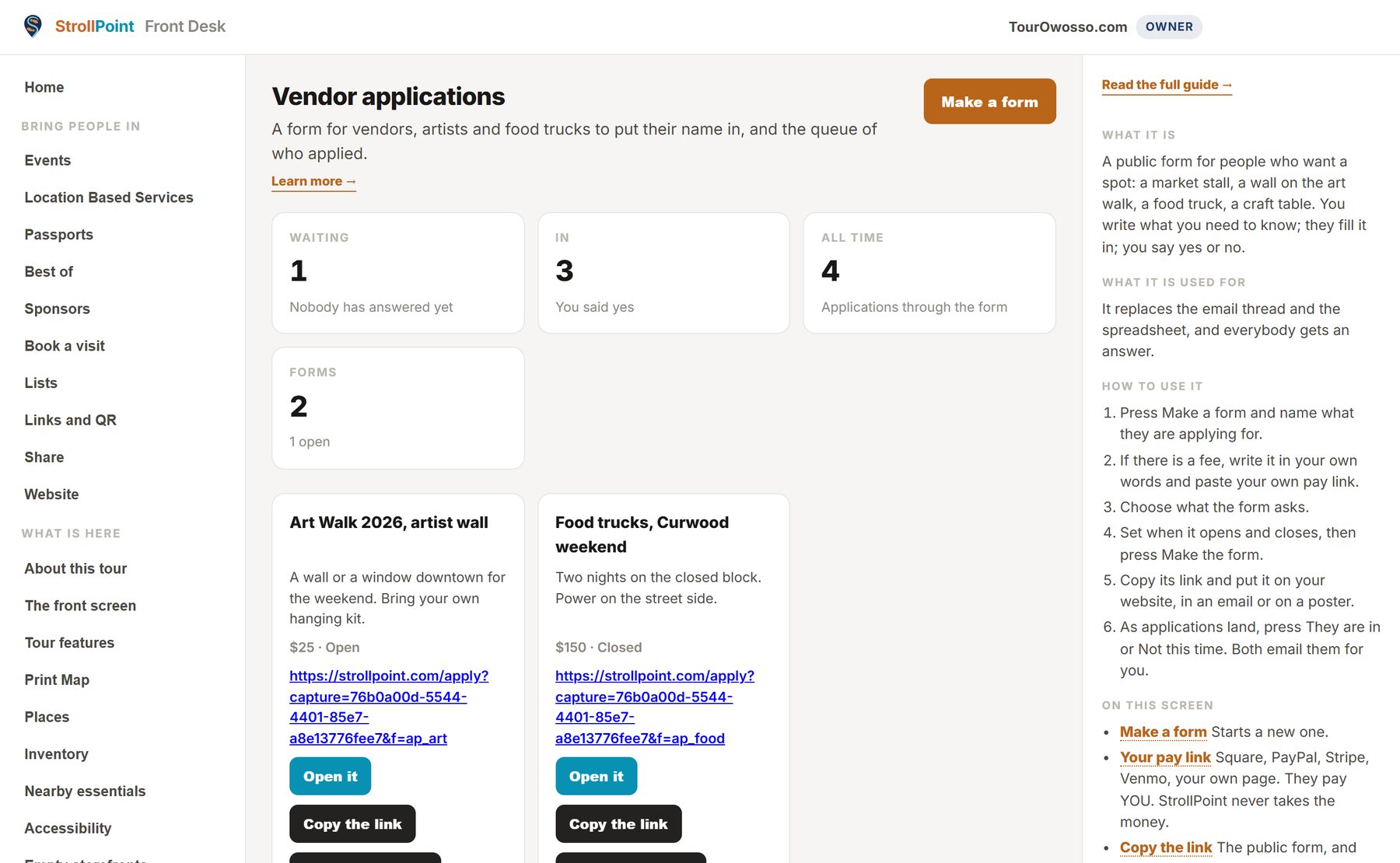Image resolution: width=1400 pixels, height=863 pixels.
Task: Select Lists in the sidebar
Action: tap(40, 383)
